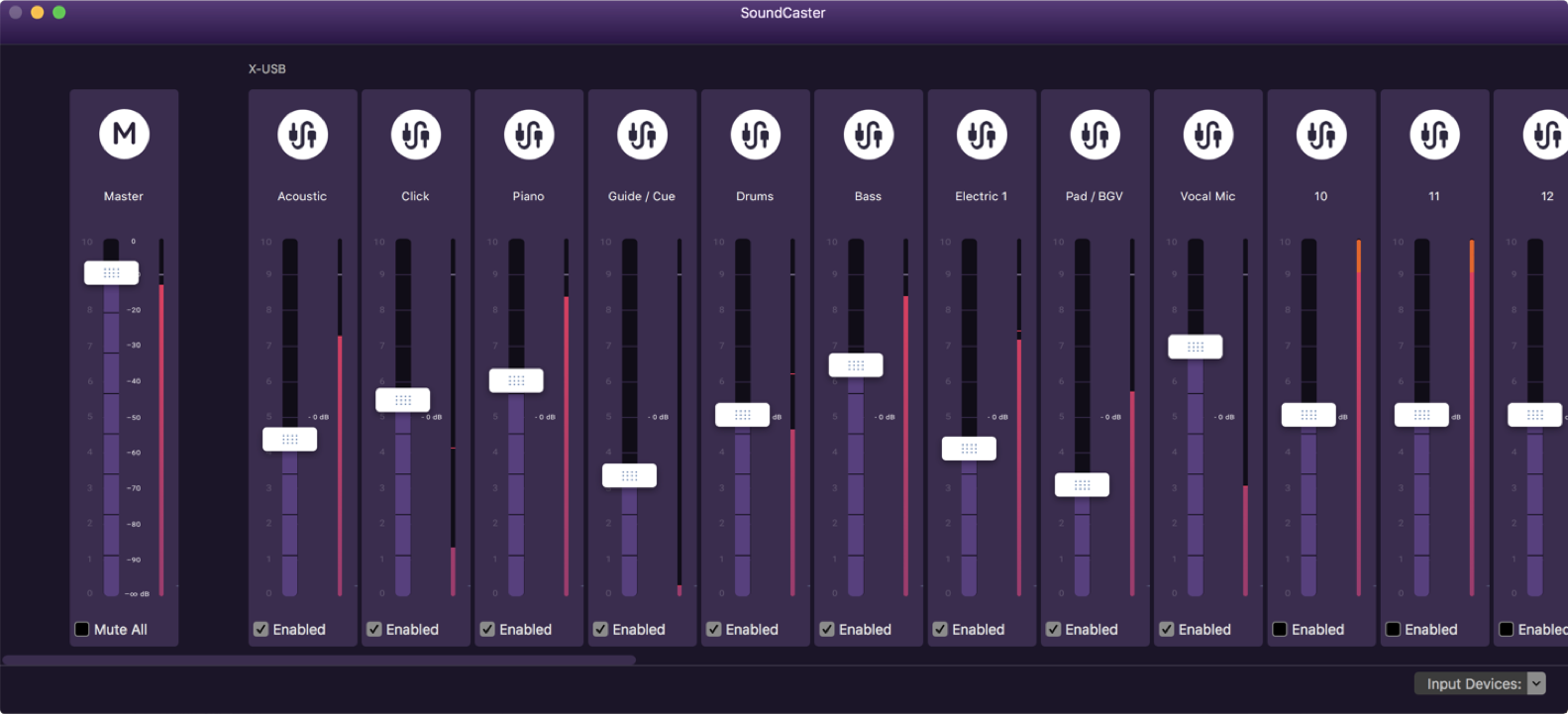Click the yellow minimize window button
This screenshot has width=1568, height=714.
point(38,13)
